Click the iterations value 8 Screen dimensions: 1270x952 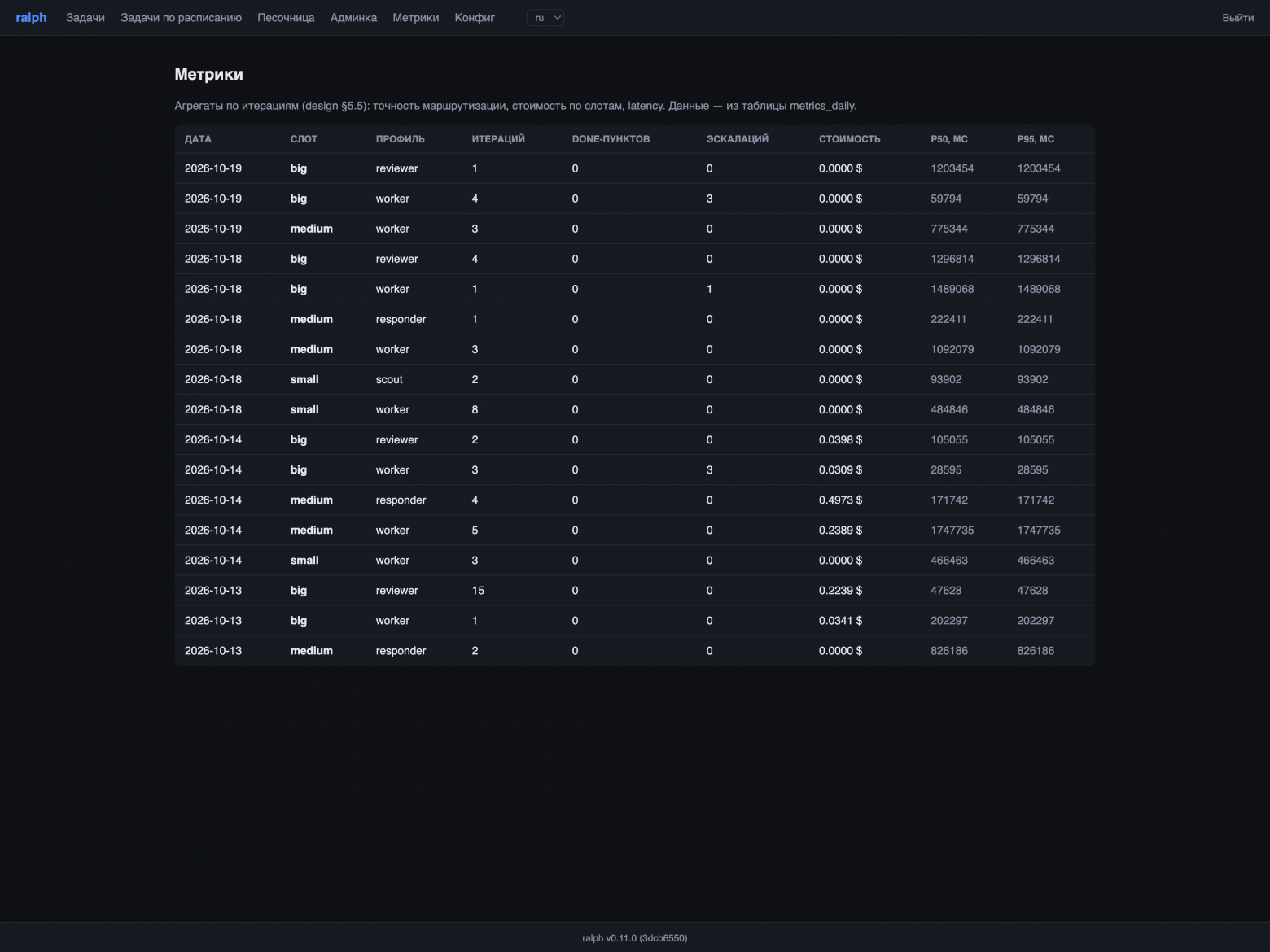pyautogui.click(x=475, y=410)
